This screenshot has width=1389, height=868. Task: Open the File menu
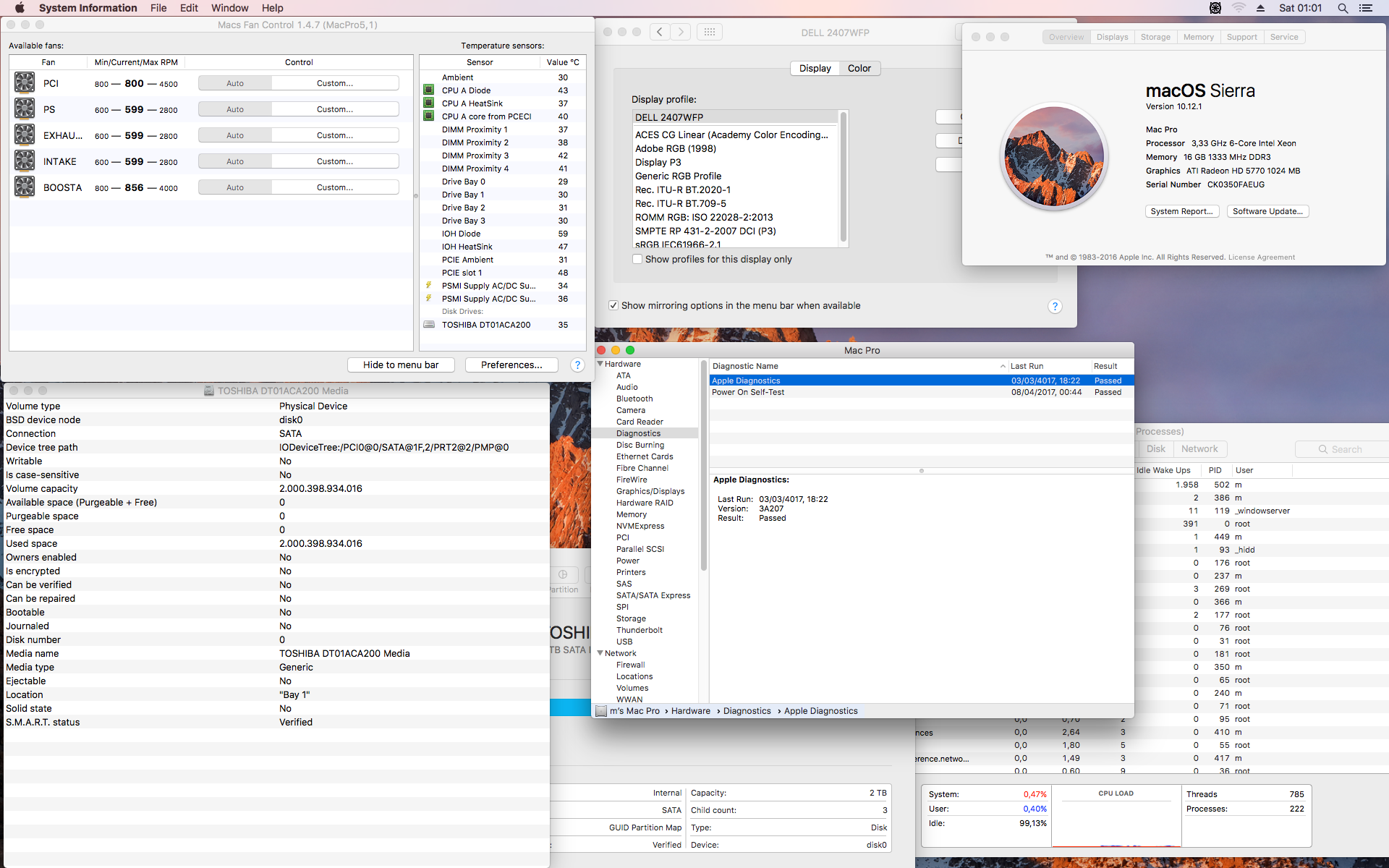(158, 8)
